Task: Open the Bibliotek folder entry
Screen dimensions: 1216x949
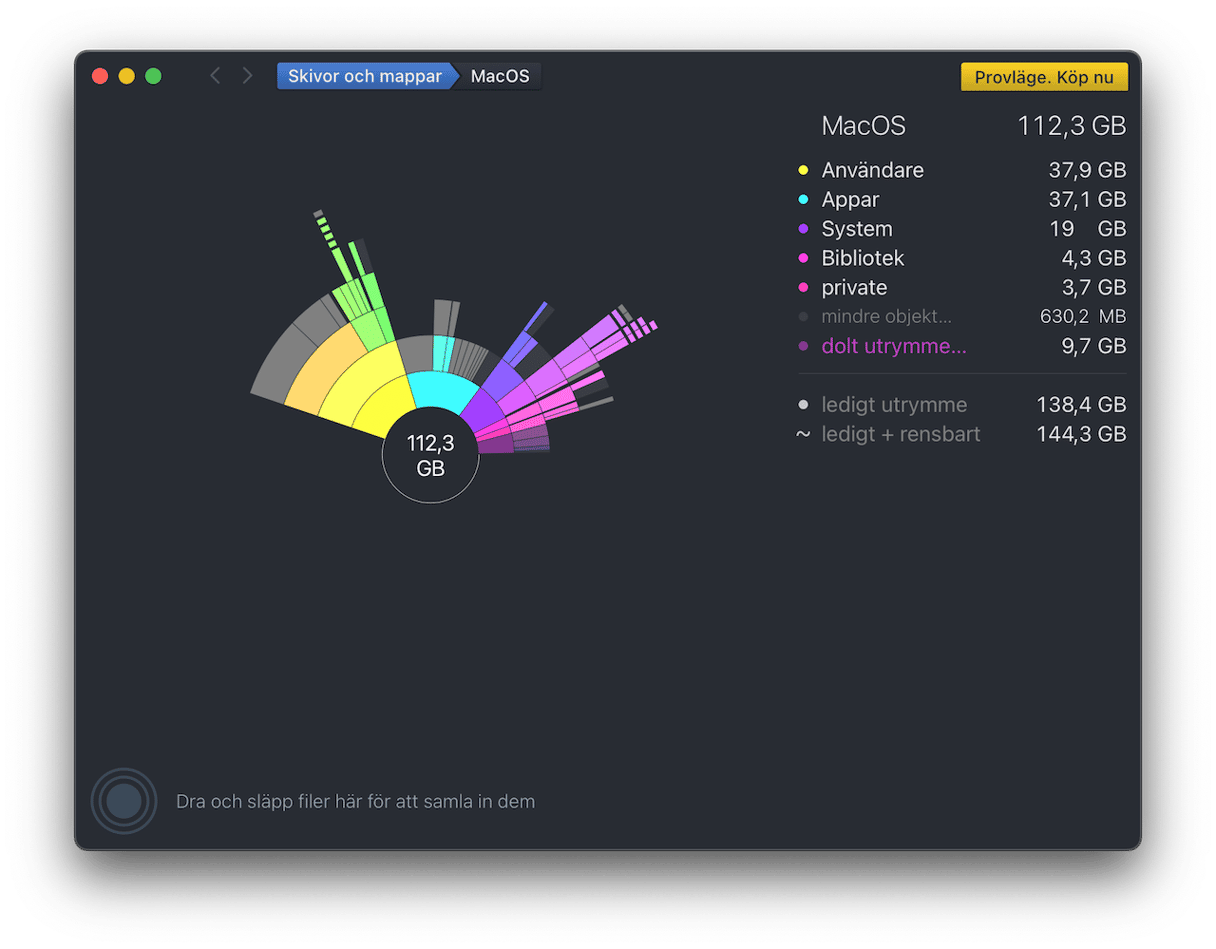Action: [961, 258]
